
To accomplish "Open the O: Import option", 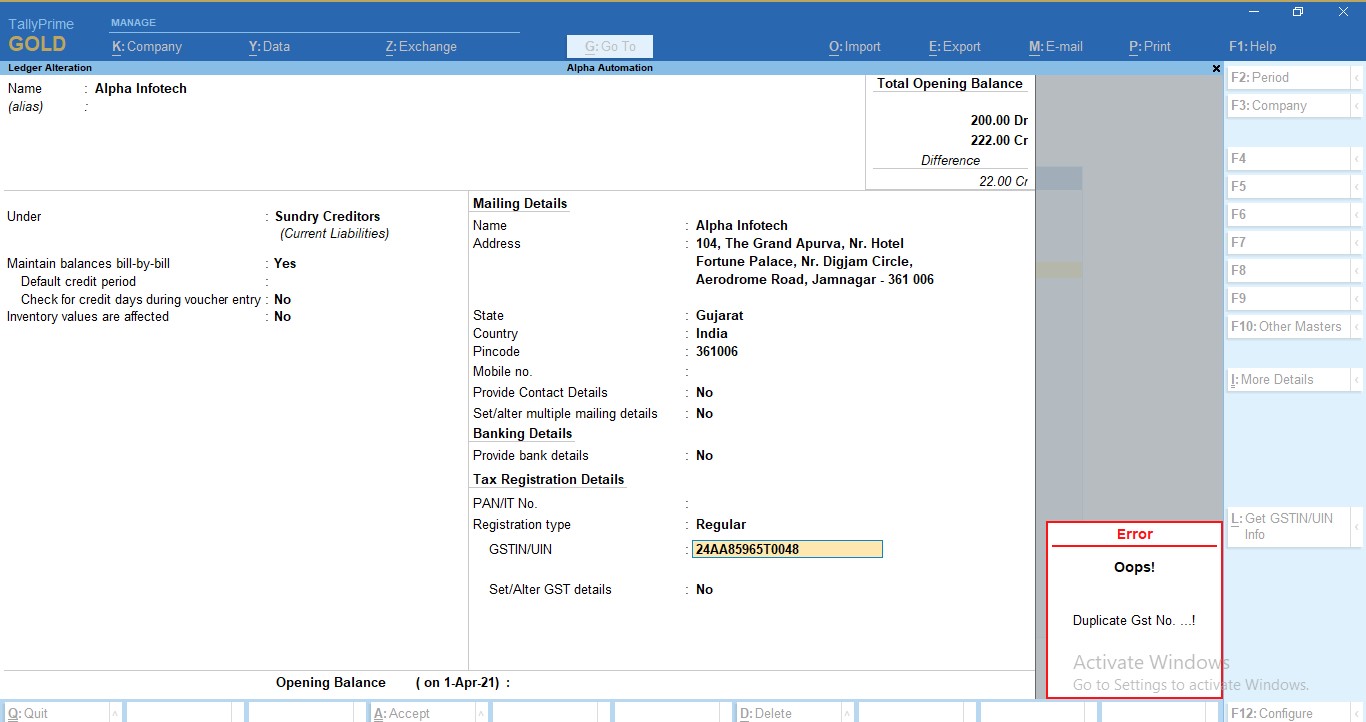I will tap(854, 46).
